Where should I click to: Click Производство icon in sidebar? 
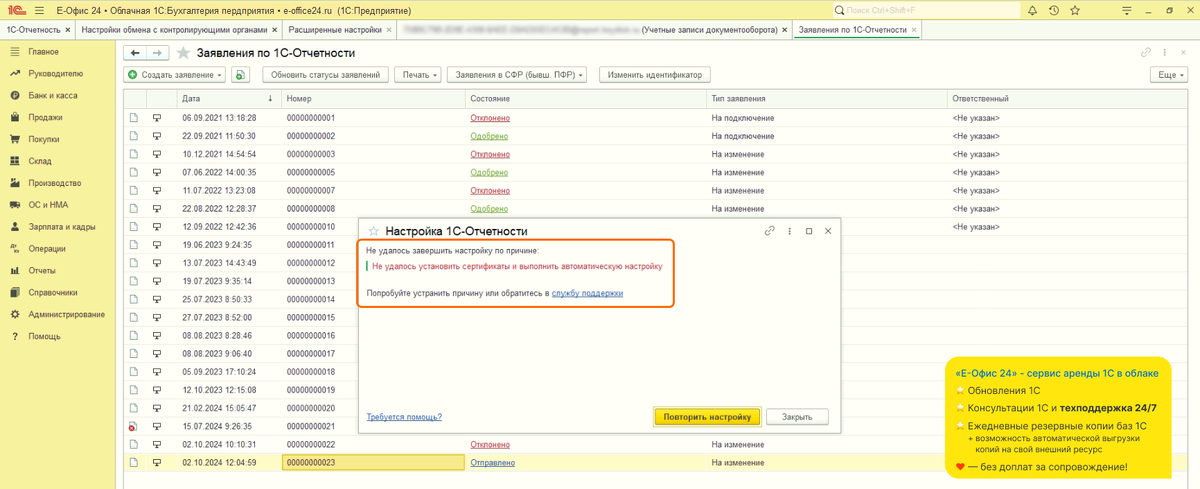point(15,183)
